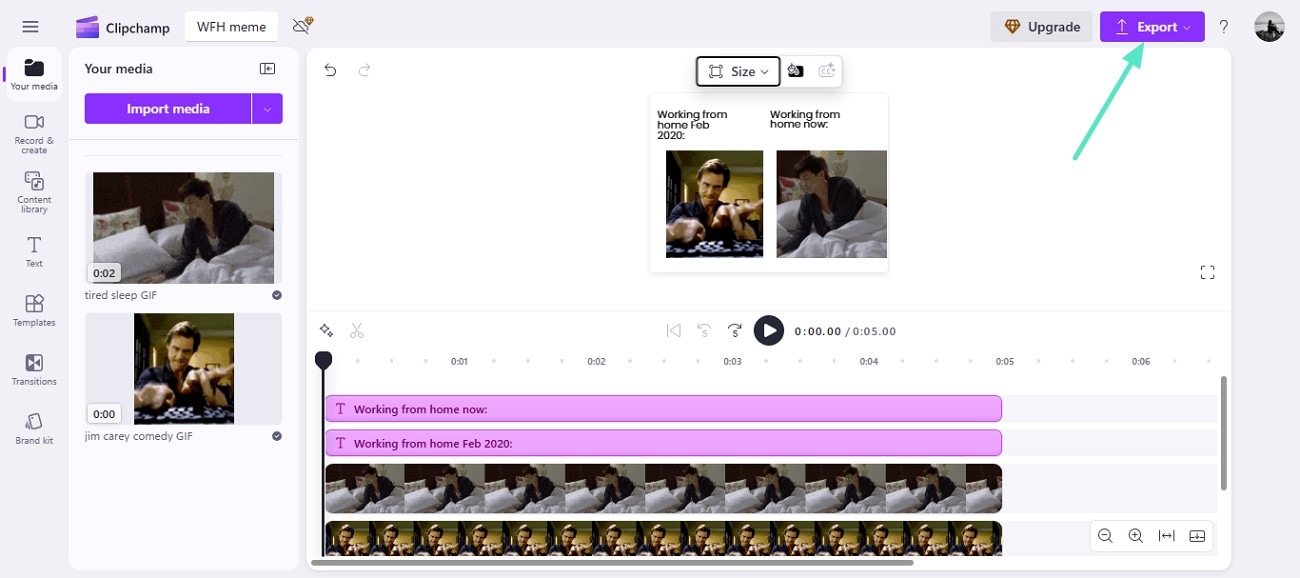Image resolution: width=1300 pixels, height=578 pixels.
Task: Skip forward five seconds
Action: tap(735, 330)
